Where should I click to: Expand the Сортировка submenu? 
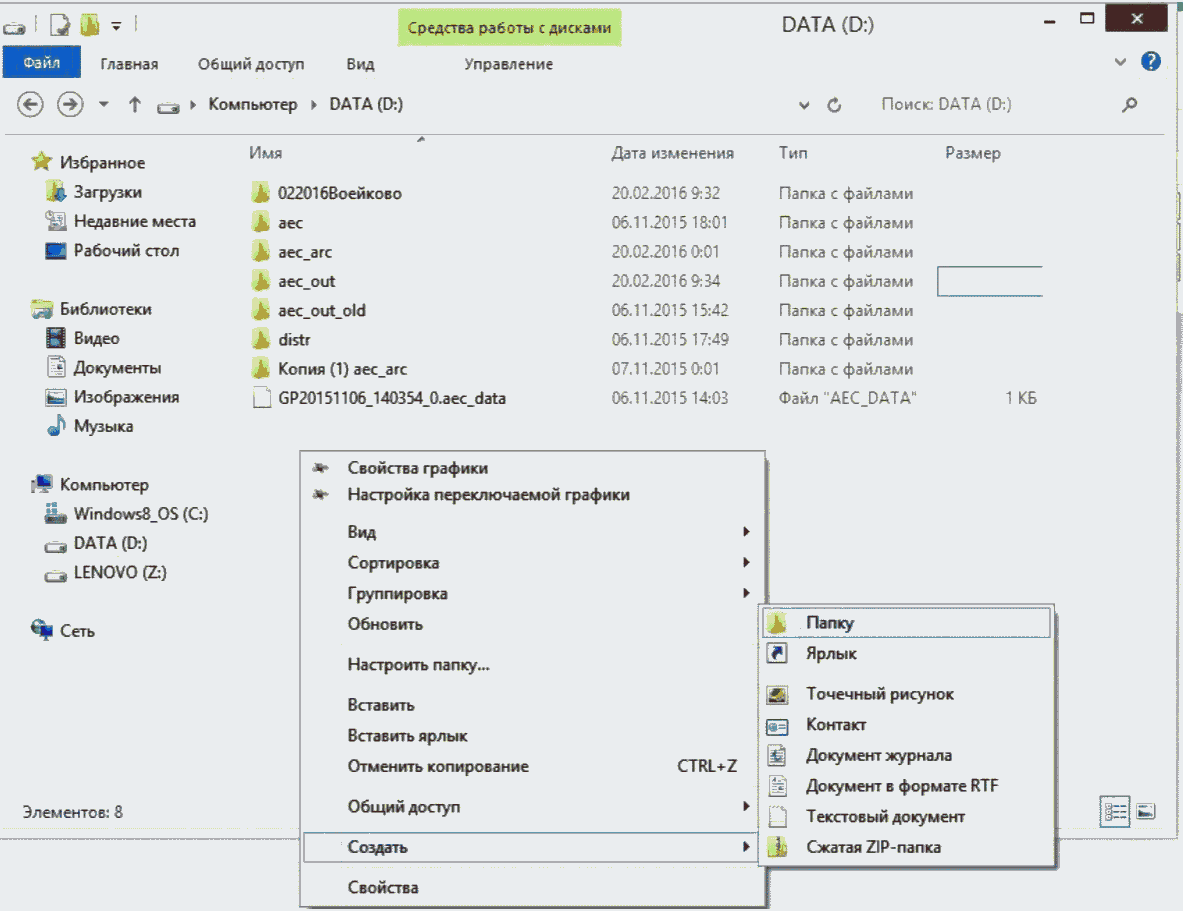point(533,563)
